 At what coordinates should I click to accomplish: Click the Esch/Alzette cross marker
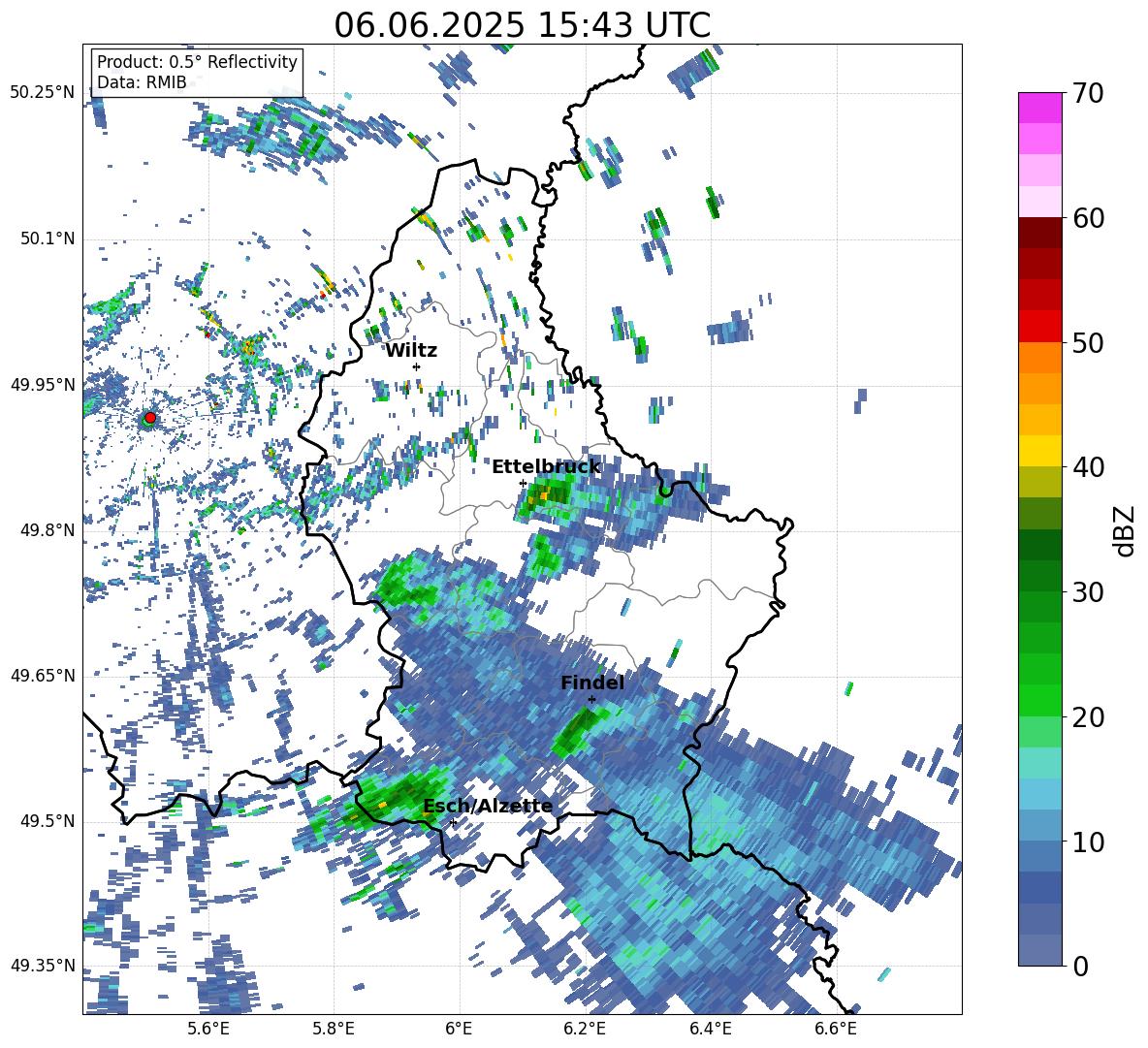tap(453, 822)
